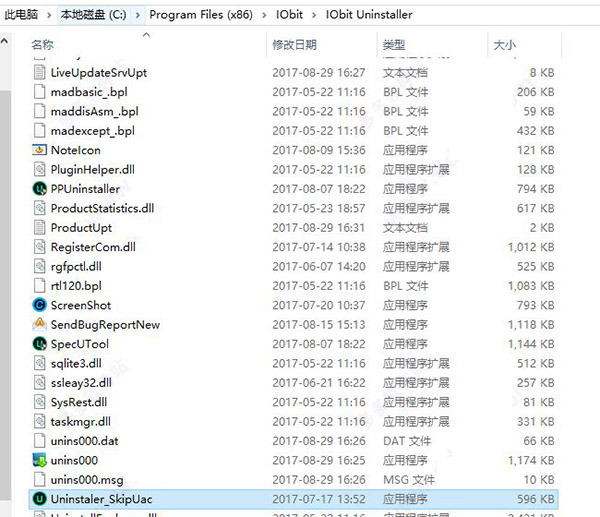600x517 pixels.
Task: Select the LiveUpdateSrvUpt text document icon
Action: coord(39,72)
